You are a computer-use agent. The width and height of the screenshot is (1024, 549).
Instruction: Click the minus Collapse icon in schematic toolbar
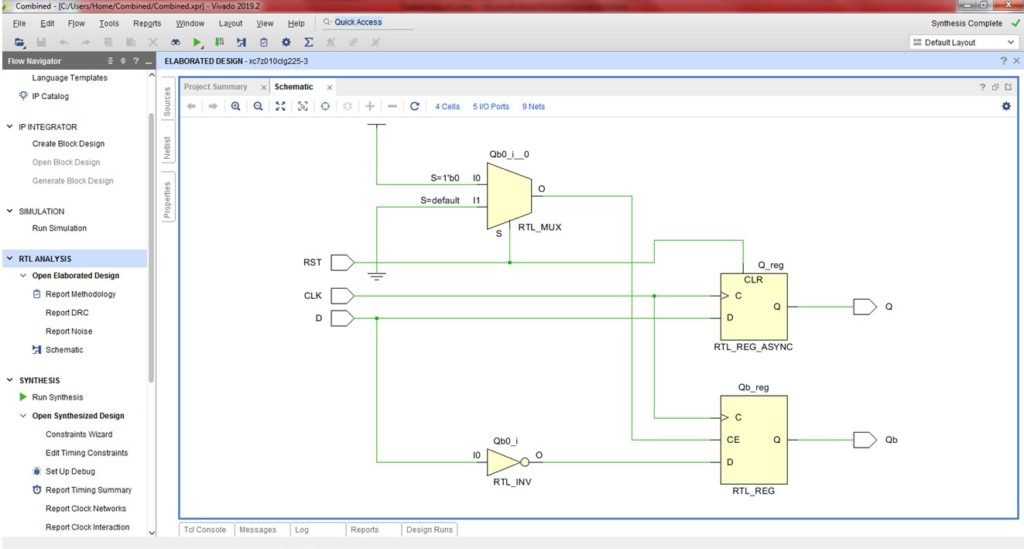pos(392,106)
